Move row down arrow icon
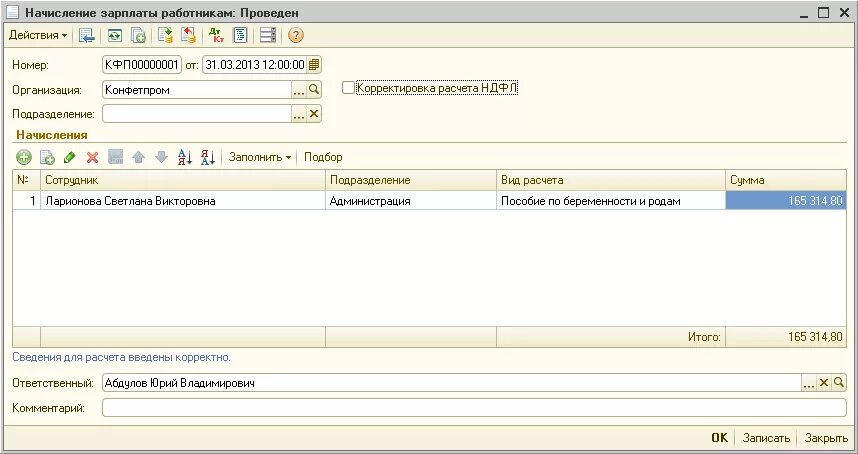The width and height of the screenshot is (858, 454). (x=161, y=158)
